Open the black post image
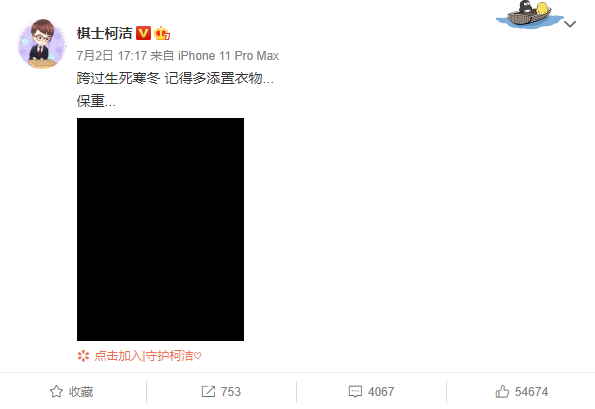 161,229
